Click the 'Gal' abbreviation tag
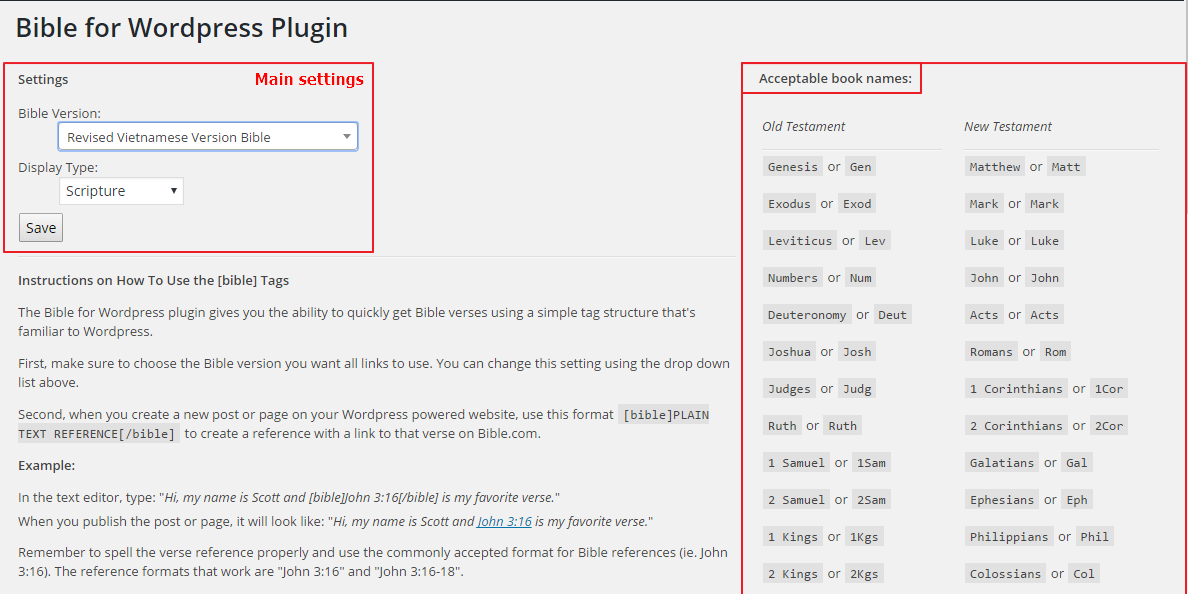The image size is (1188, 594). (x=1077, y=463)
